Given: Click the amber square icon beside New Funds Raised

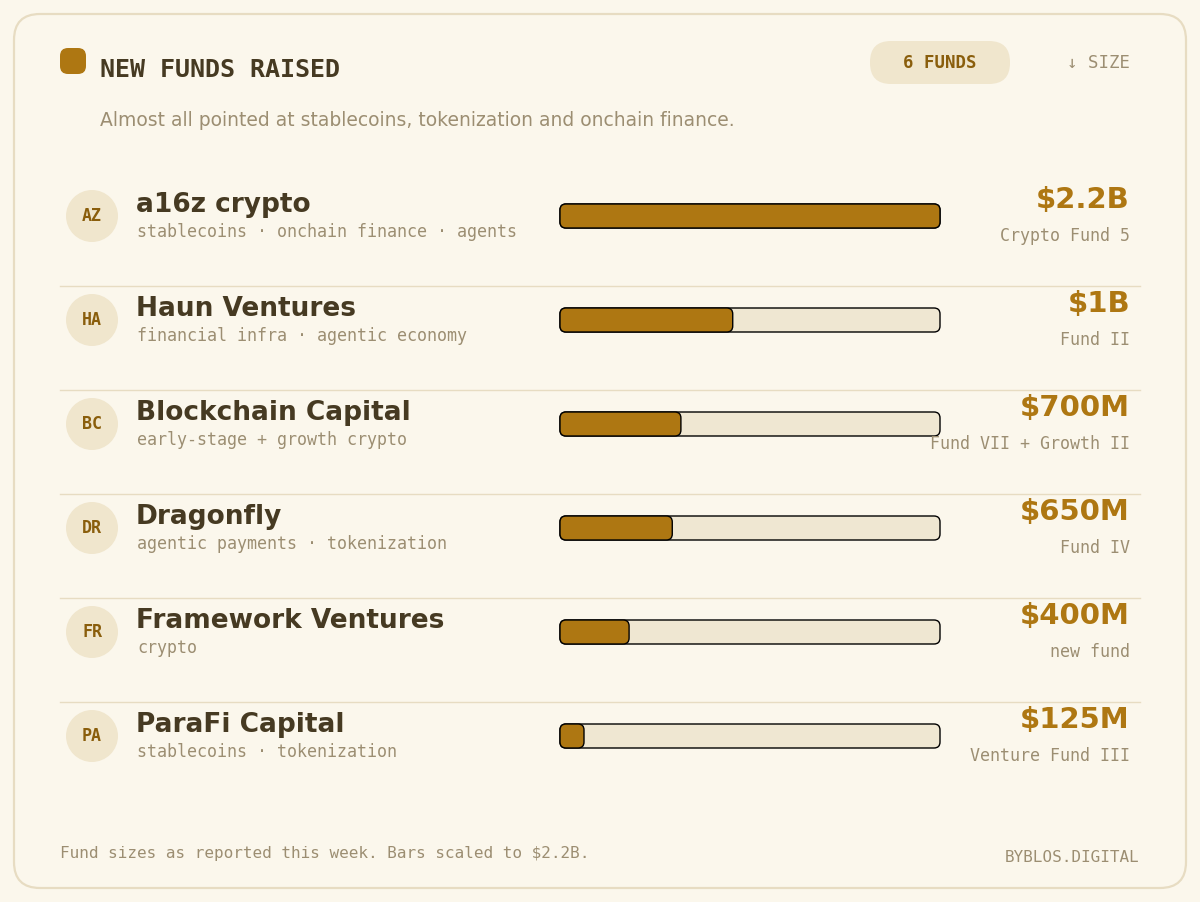Looking at the screenshot, I should coord(73,61).
